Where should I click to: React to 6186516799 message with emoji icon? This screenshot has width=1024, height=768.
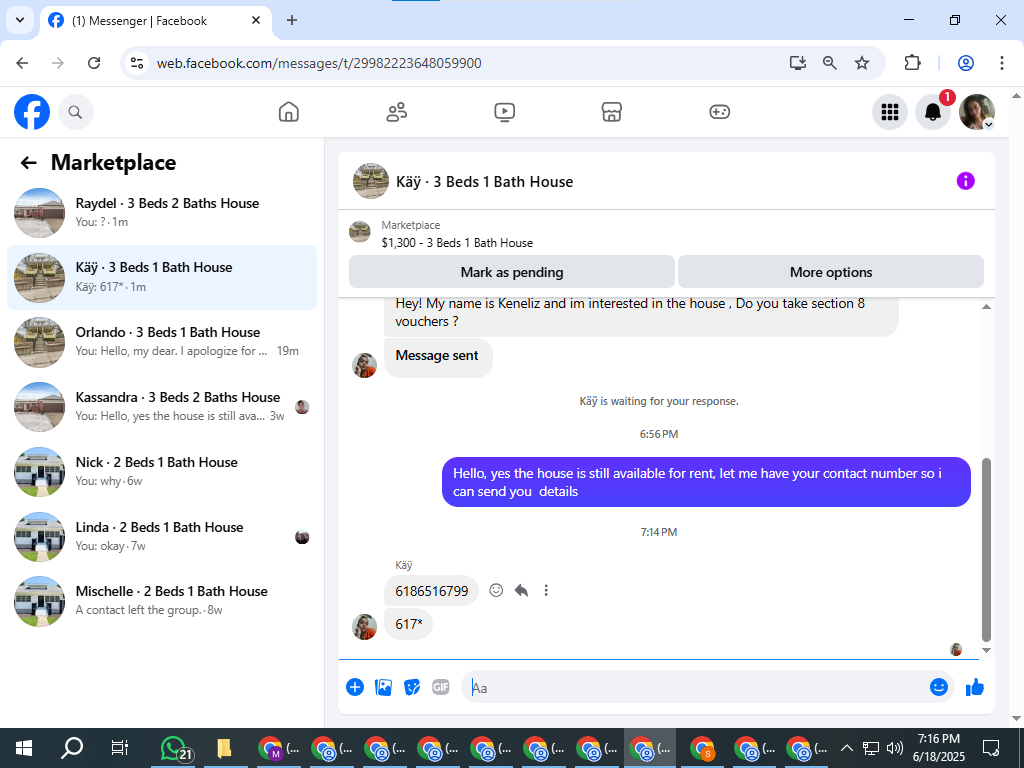click(x=496, y=590)
